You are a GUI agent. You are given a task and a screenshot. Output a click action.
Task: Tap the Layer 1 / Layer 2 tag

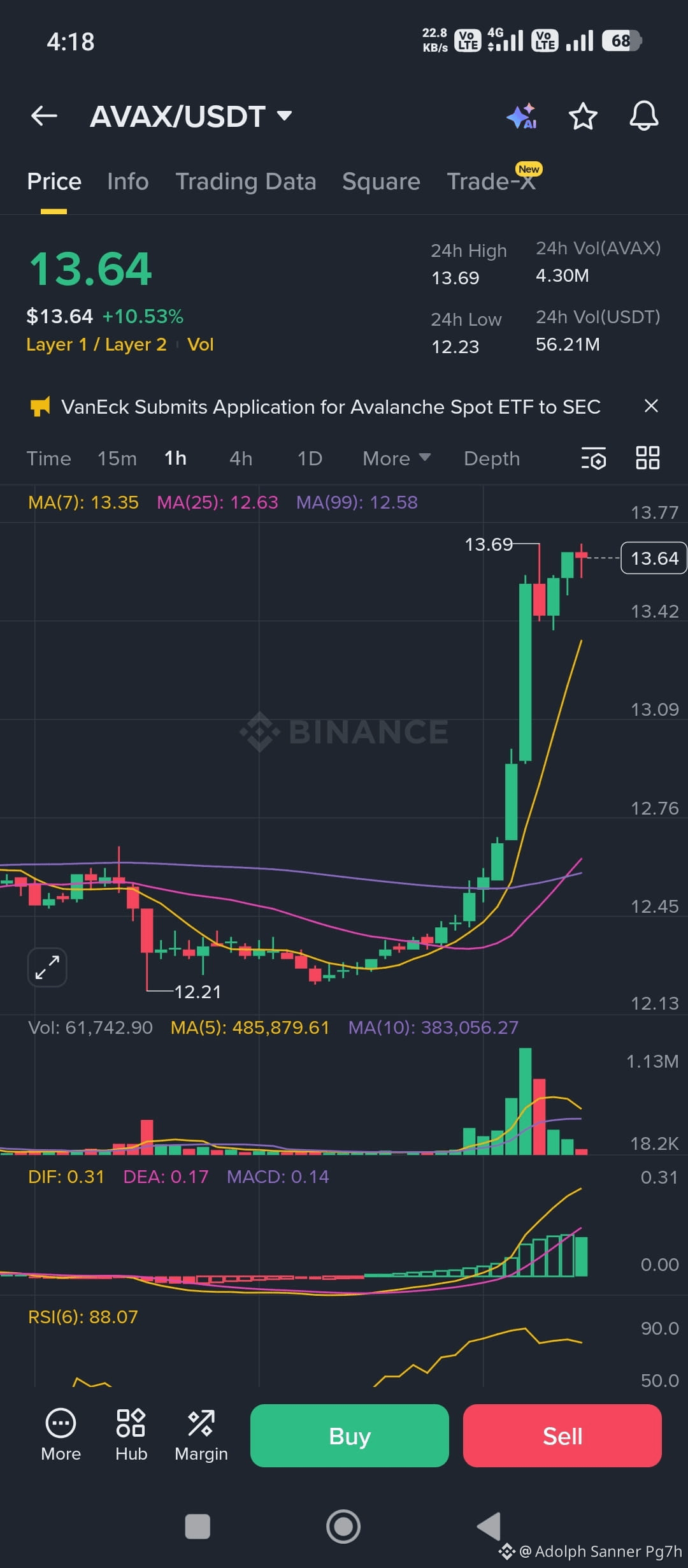(96, 344)
